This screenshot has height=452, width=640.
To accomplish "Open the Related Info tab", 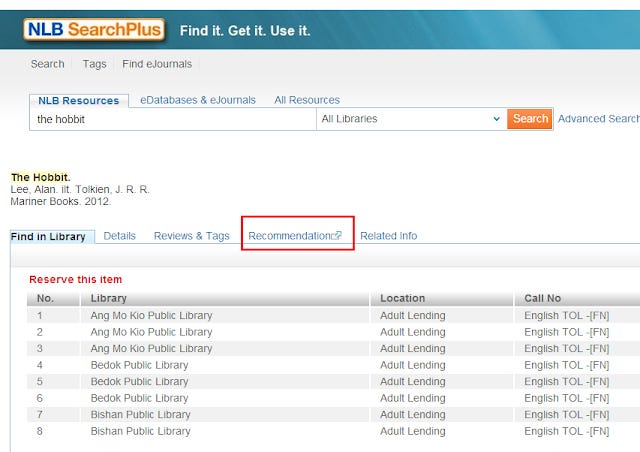I will (x=389, y=236).
